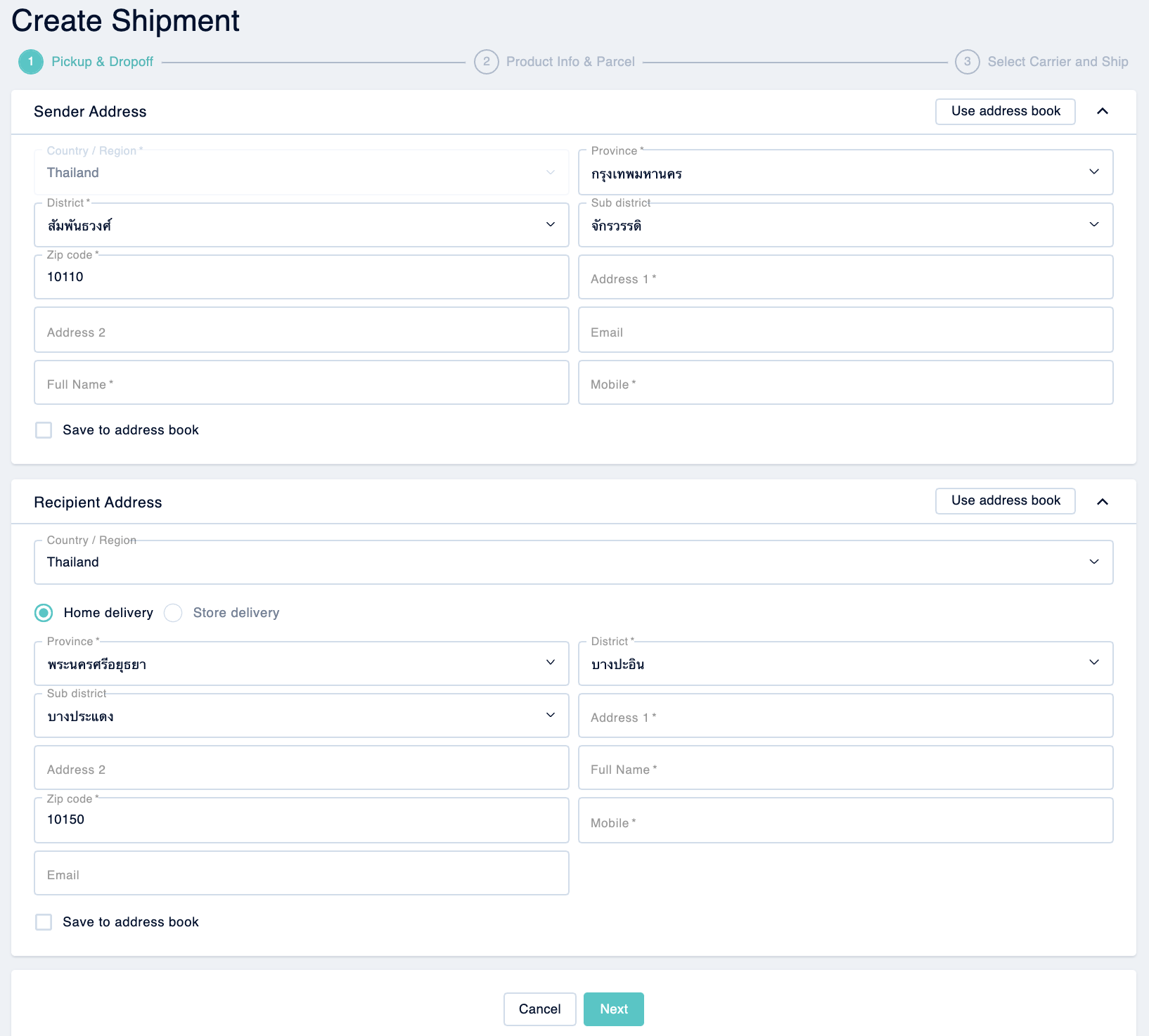Focus sender Mobile field

[x=845, y=382]
